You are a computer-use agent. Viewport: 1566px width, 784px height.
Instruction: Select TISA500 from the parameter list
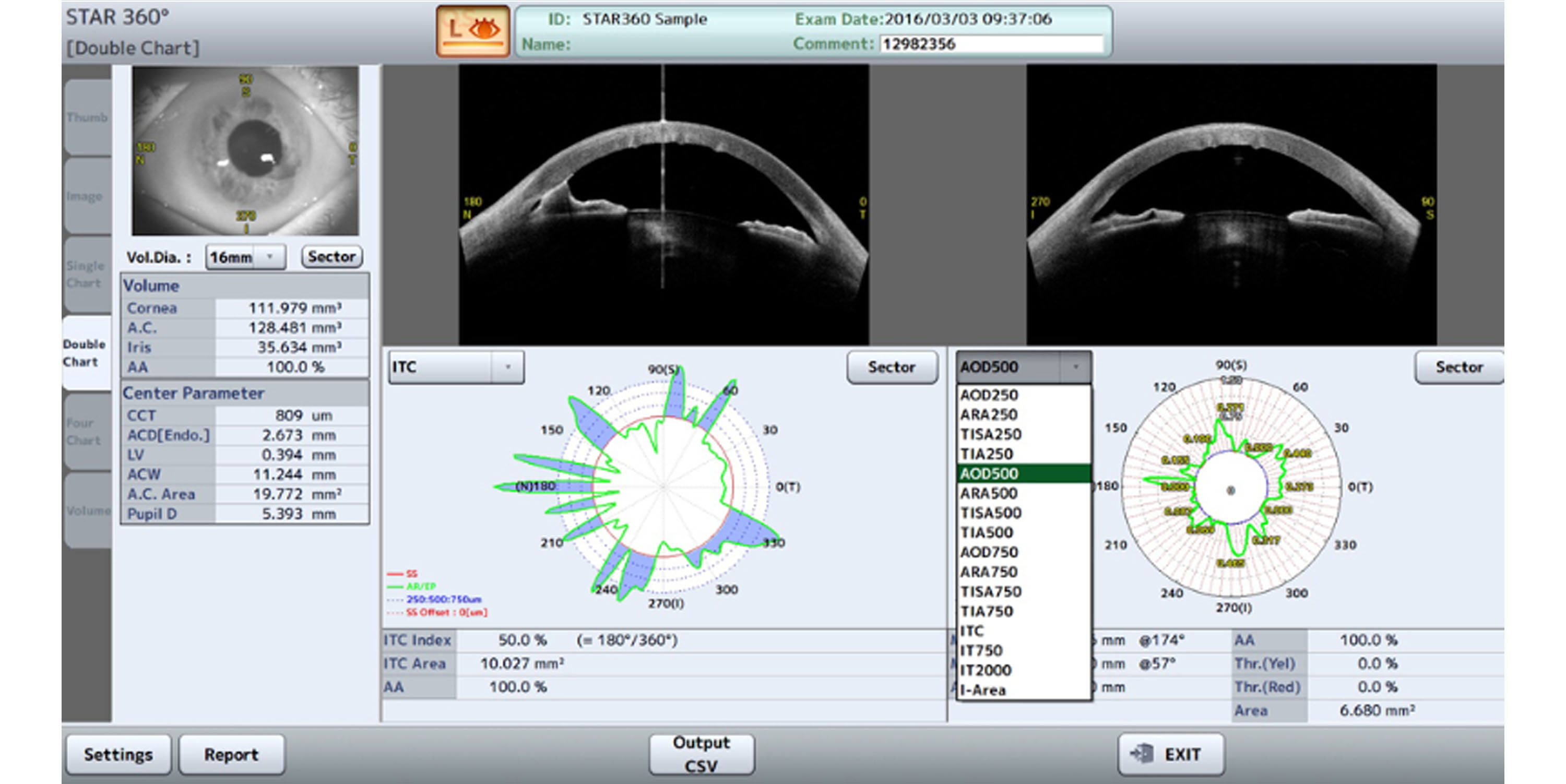(x=990, y=513)
